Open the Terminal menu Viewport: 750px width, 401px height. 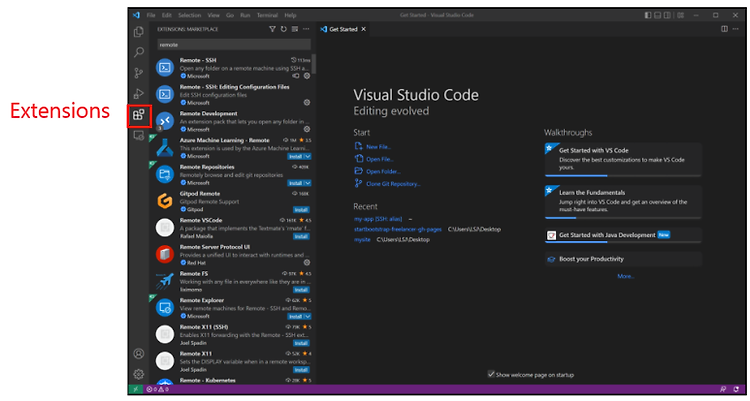click(x=267, y=15)
